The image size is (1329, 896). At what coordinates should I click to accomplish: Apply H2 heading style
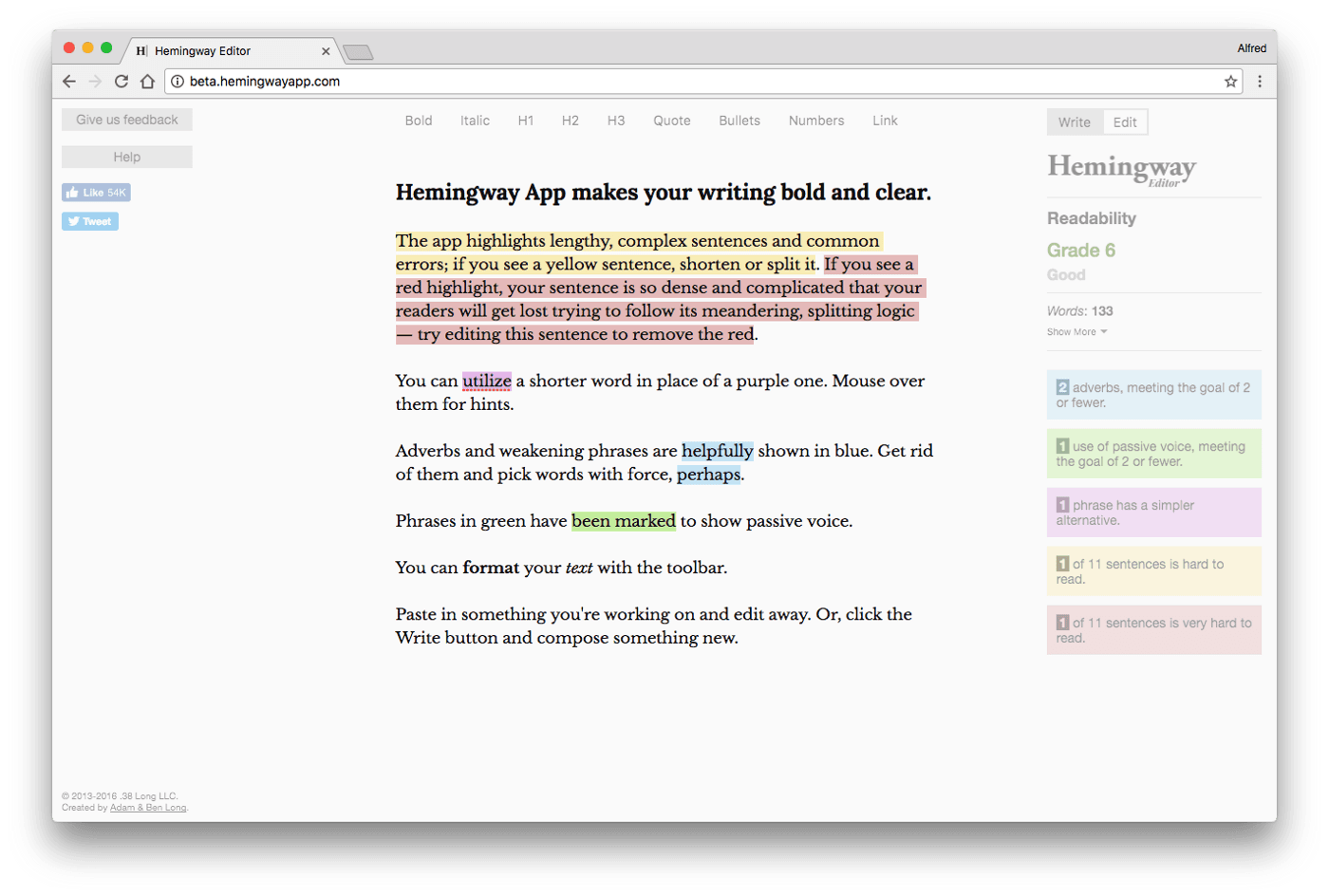tap(571, 121)
